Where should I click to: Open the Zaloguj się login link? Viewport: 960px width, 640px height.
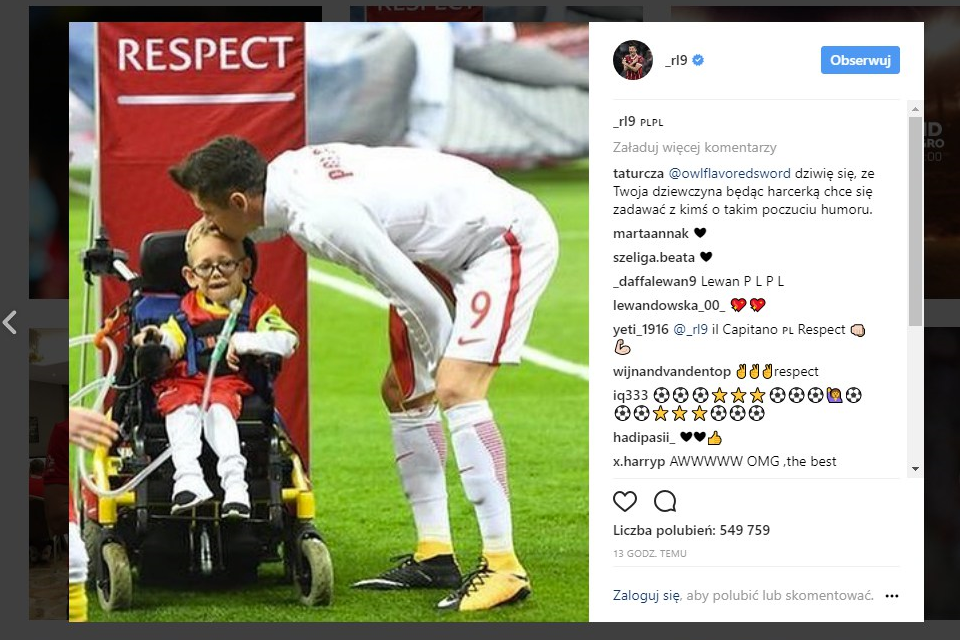click(x=646, y=595)
